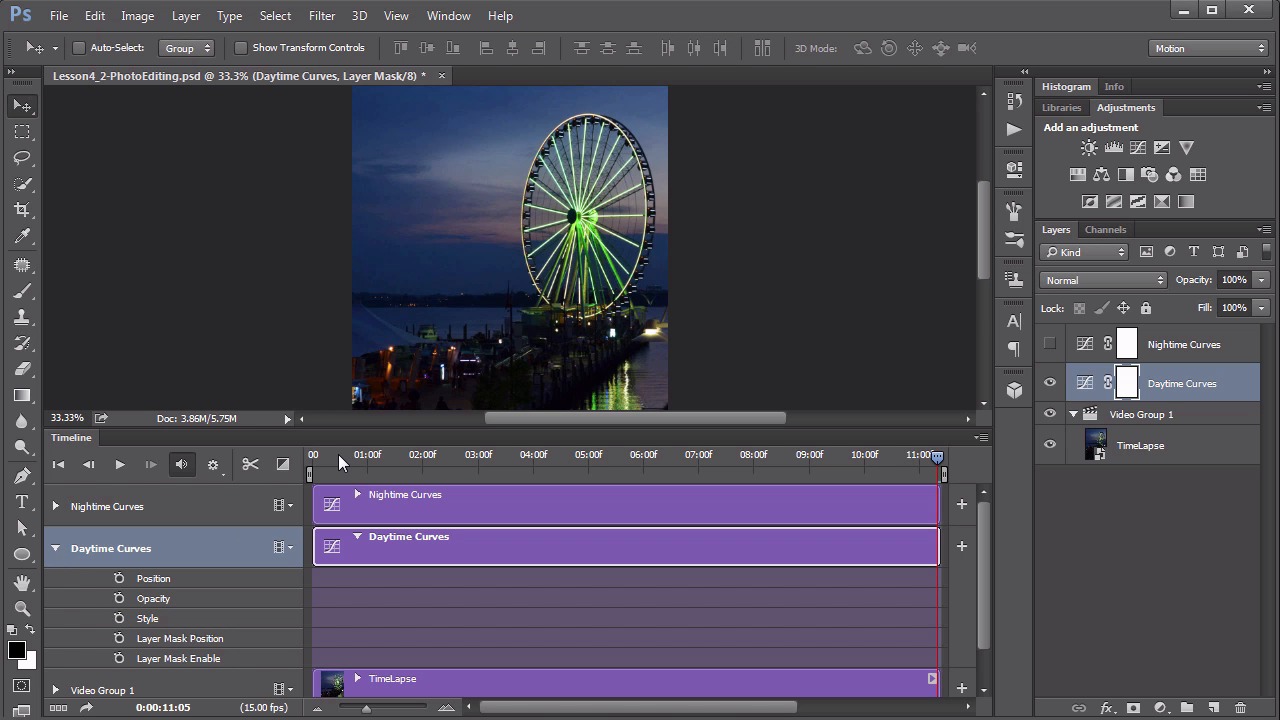This screenshot has height=720, width=1280.
Task: Collapse Video Group 1 in Layers panel
Action: [1073, 414]
